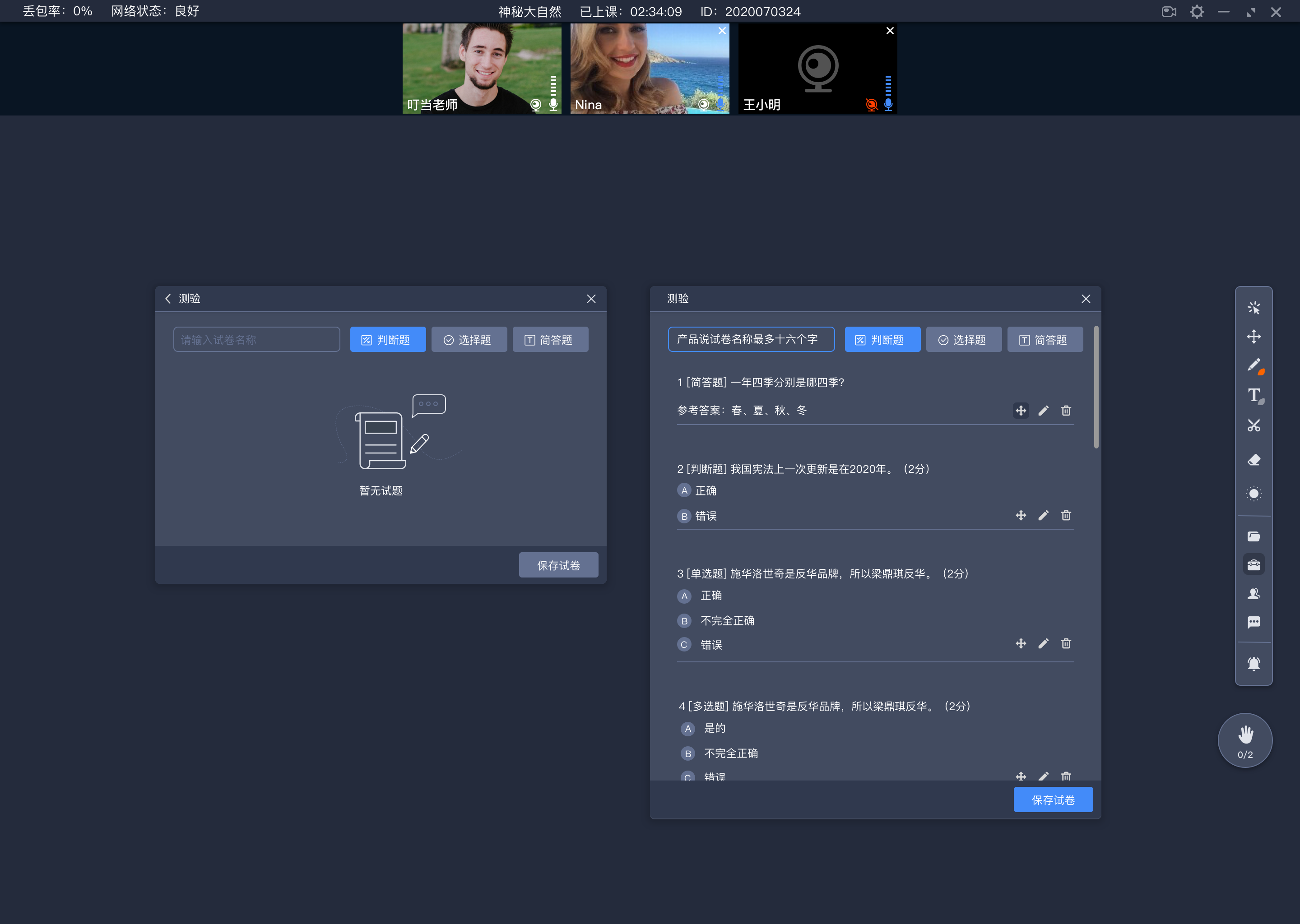Click delete icon for question 1
Image resolution: width=1300 pixels, height=924 pixels.
[1066, 411]
